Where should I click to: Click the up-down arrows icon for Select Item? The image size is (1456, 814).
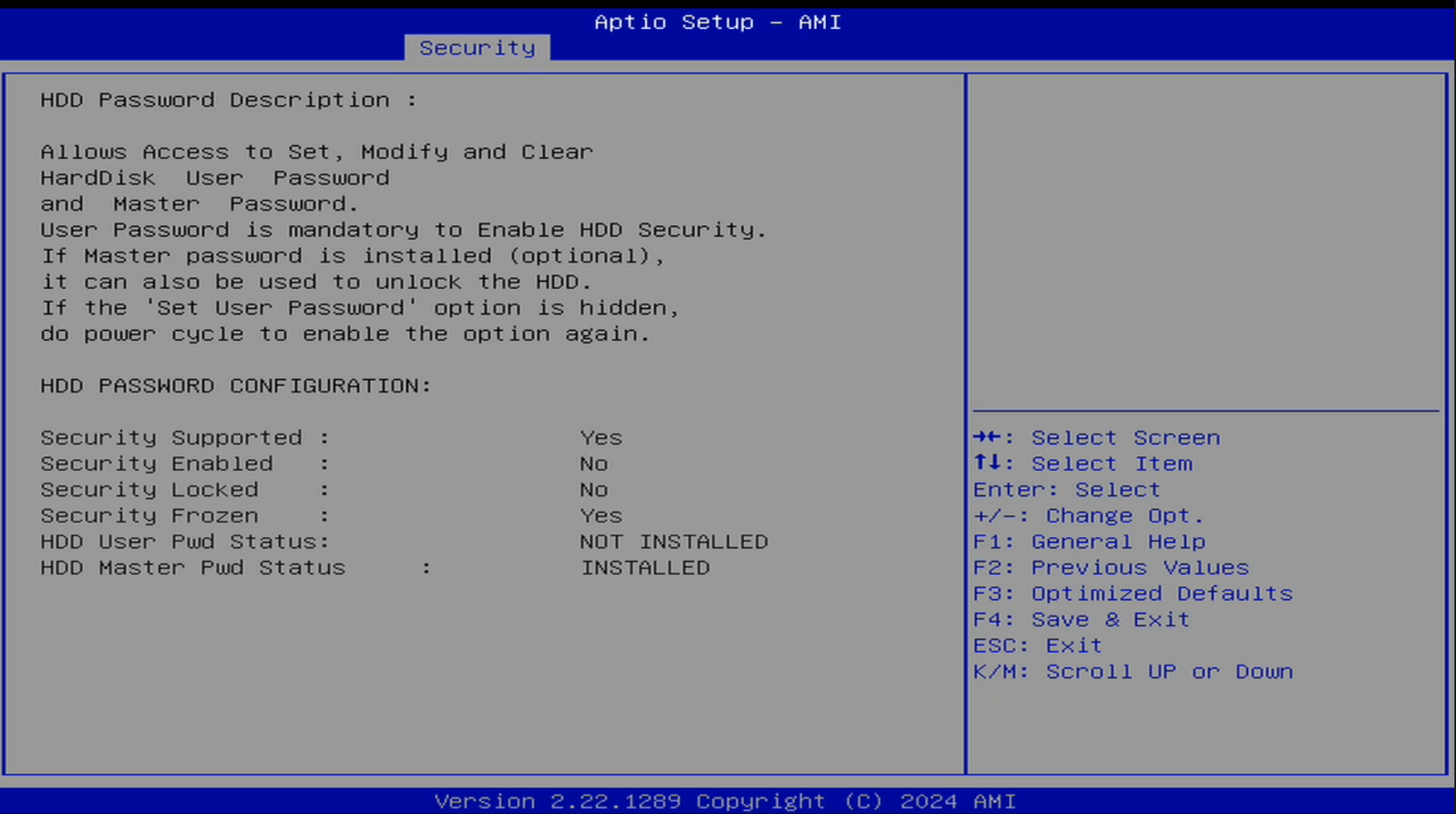pyautogui.click(x=986, y=463)
